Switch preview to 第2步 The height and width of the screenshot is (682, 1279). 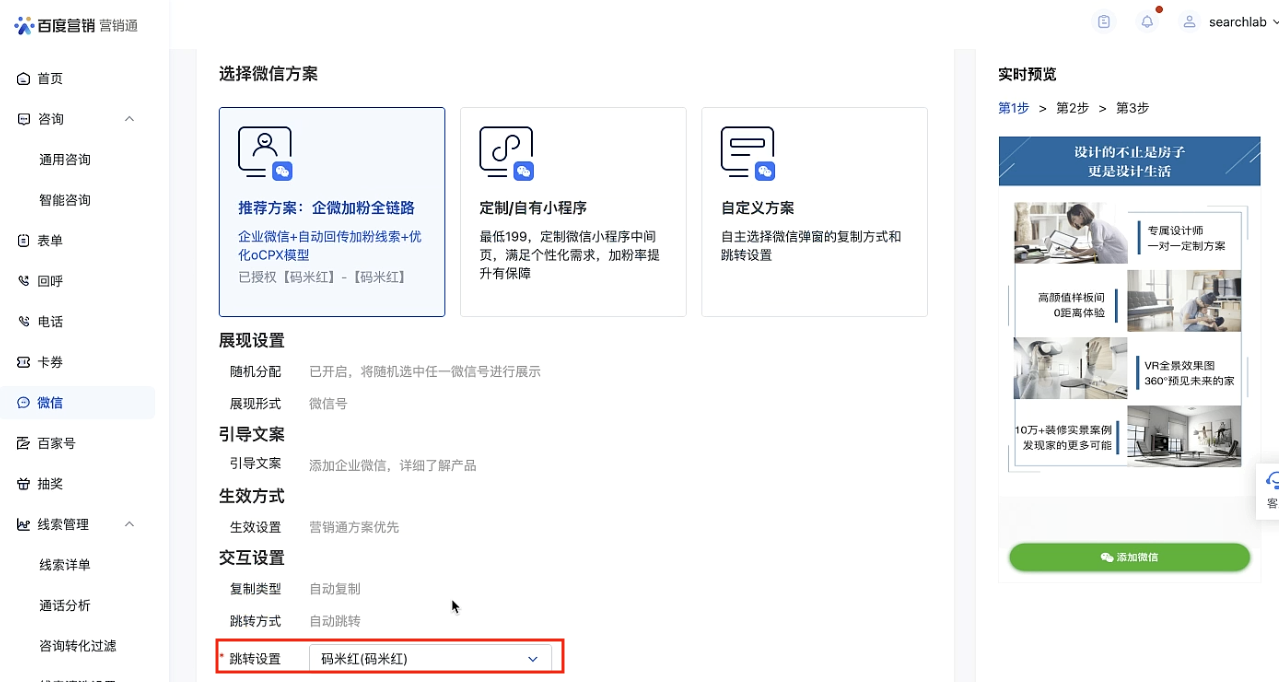[x=1072, y=108]
